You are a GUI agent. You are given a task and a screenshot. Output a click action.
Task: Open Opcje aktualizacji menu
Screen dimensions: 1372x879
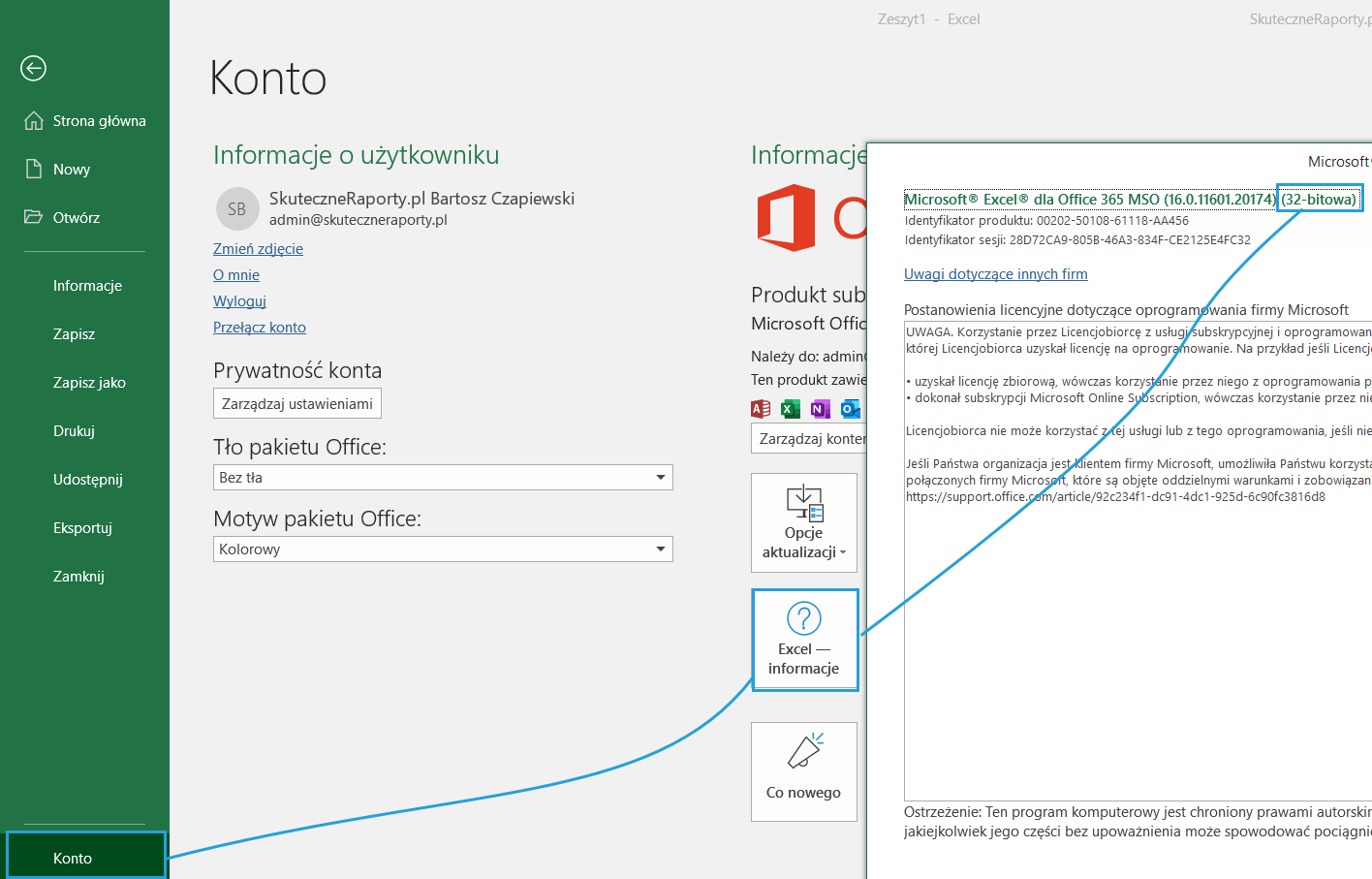pos(803,523)
